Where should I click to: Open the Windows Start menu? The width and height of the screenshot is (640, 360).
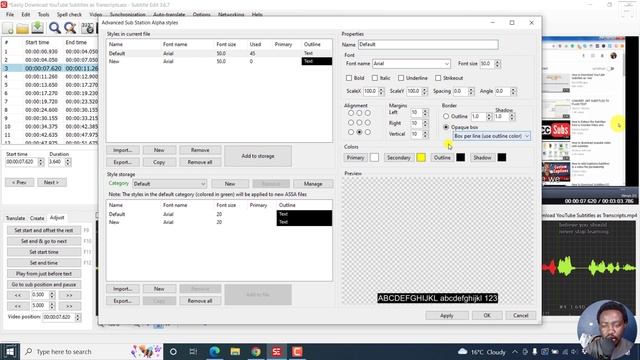click(x=10, y=351)
